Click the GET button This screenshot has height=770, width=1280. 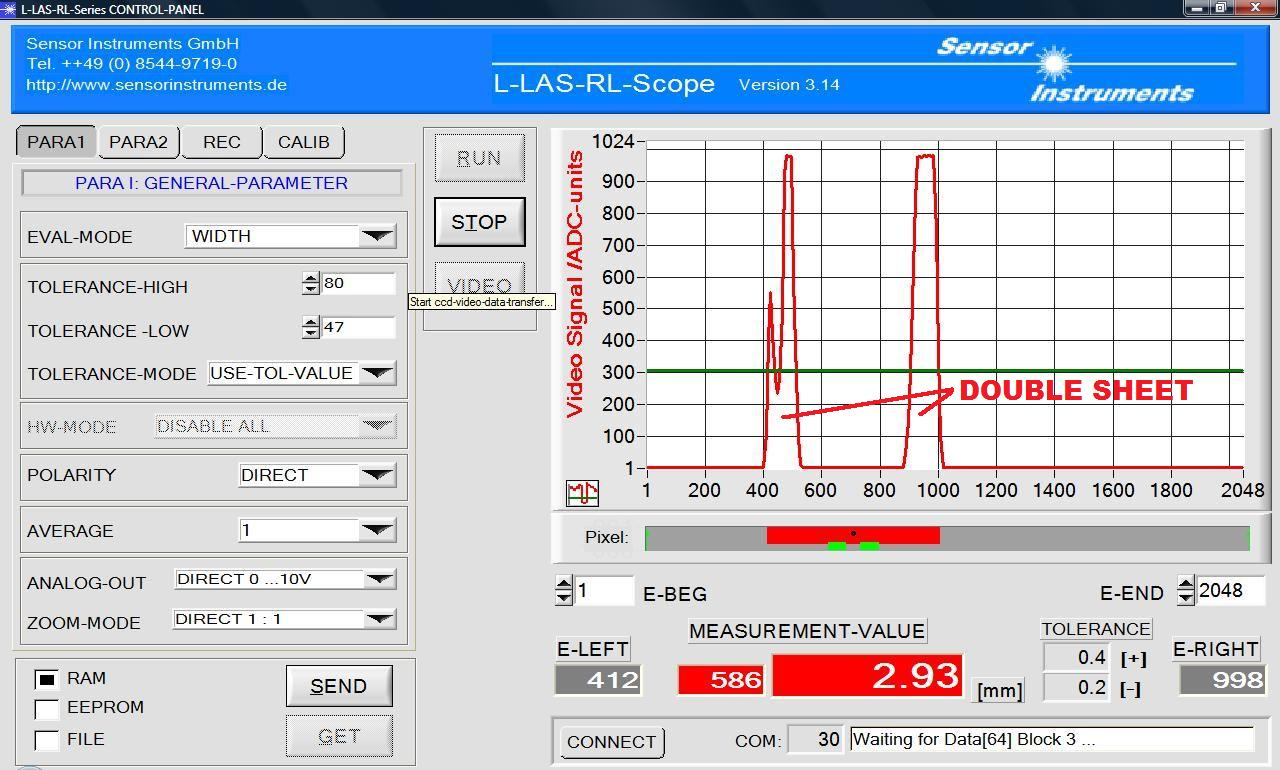tap(338, 736)
